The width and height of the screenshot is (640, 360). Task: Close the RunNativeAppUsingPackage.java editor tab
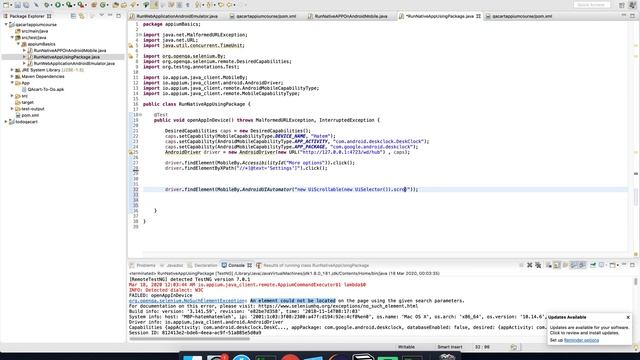pos(478,16)
